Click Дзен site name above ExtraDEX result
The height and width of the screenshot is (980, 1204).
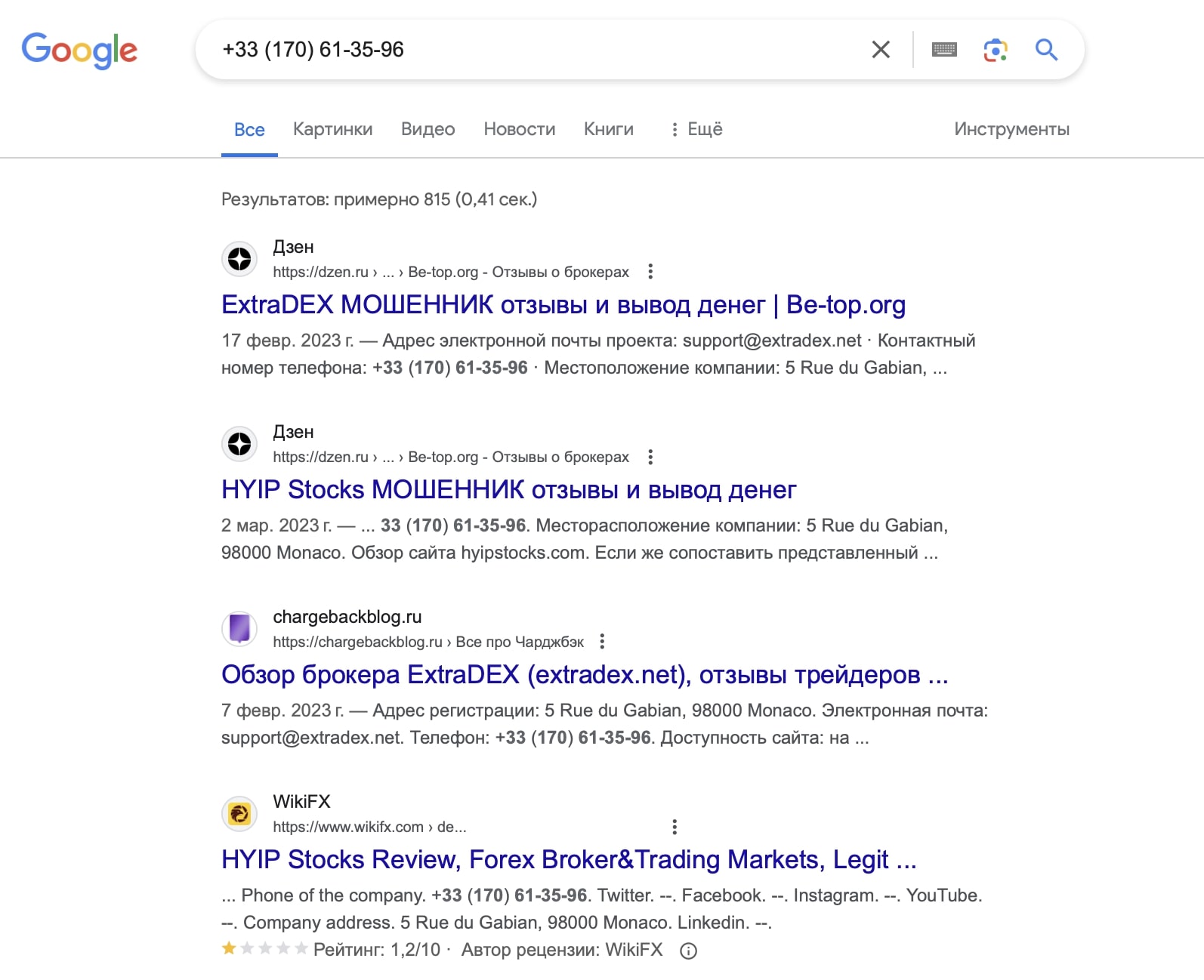click(293, 247)
